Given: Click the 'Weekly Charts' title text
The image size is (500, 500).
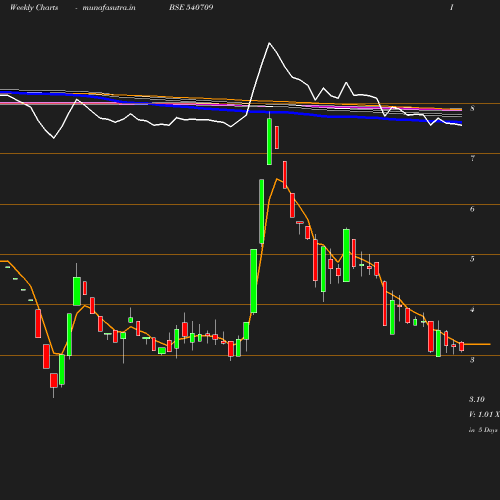Looking at the screenshot, I should (34, 7).
